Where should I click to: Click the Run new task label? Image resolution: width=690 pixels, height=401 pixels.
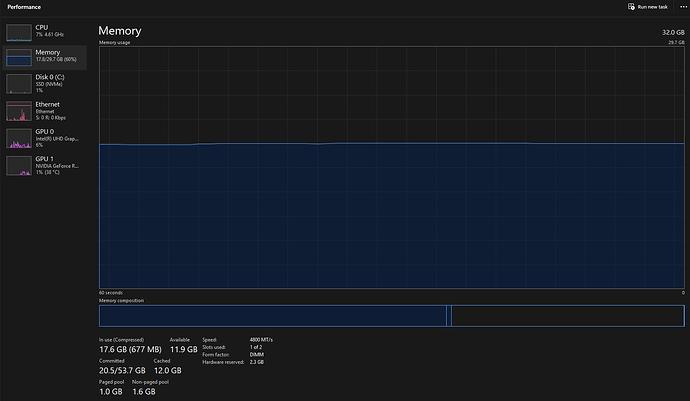[x=653, y=7]
